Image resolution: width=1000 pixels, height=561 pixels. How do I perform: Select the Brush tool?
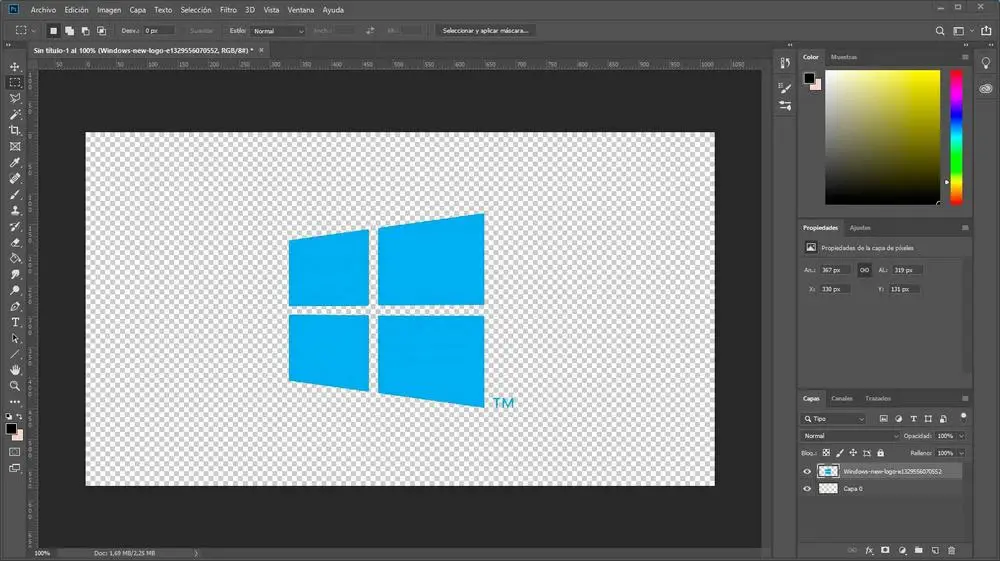point(15,194)
